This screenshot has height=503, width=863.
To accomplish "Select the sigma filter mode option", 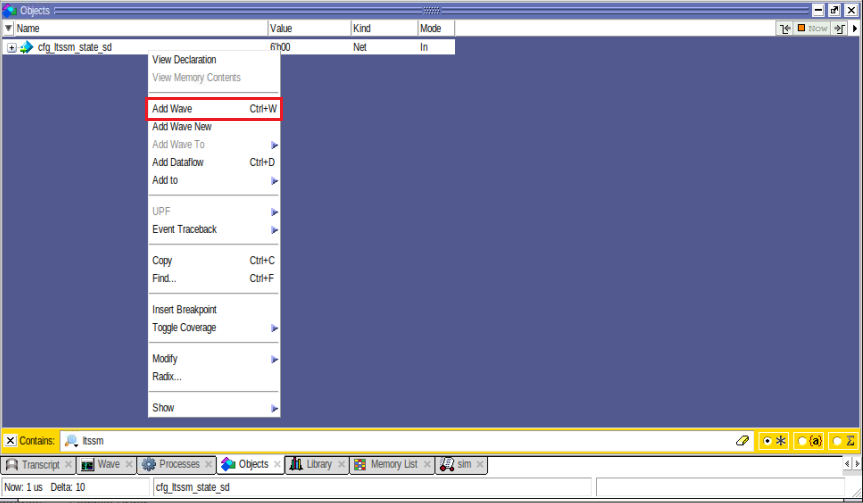I will (x=843, y=440).
